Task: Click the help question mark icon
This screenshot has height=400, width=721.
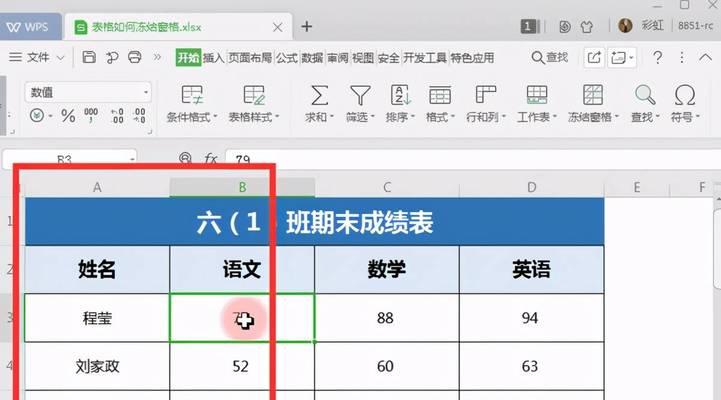Action: pos(658,57)
